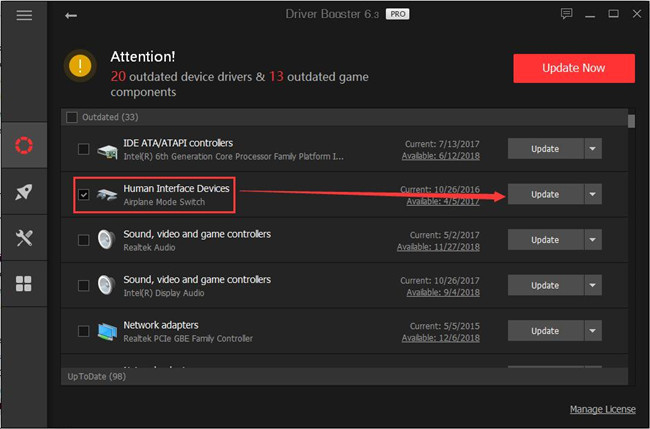This screenshot has height=429, width=650.
Task: Open dropdown beside Airplane Mode Switch Update
Action: (593, 194)
